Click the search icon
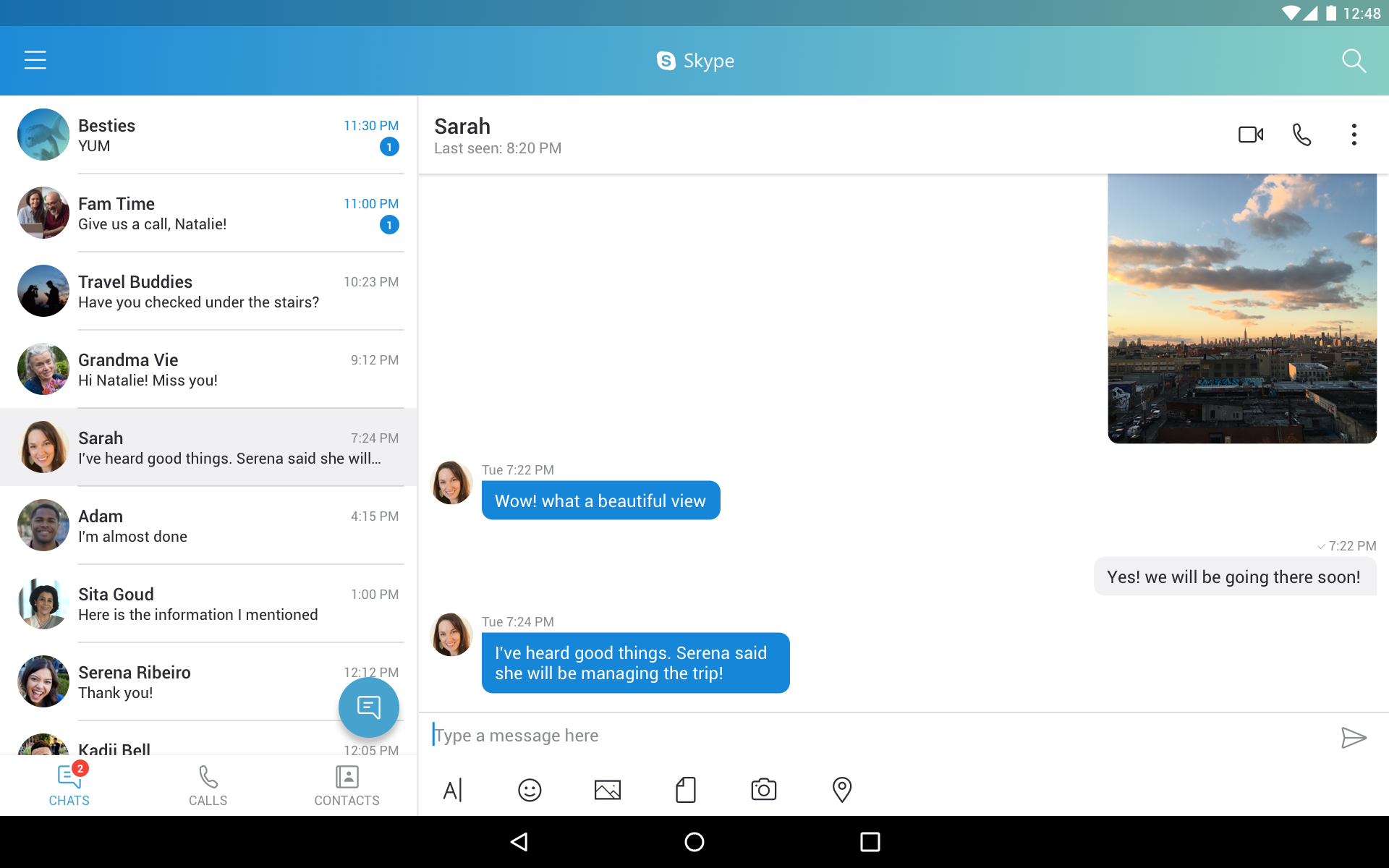1389x868 pixels. (x=1356, y=60)
